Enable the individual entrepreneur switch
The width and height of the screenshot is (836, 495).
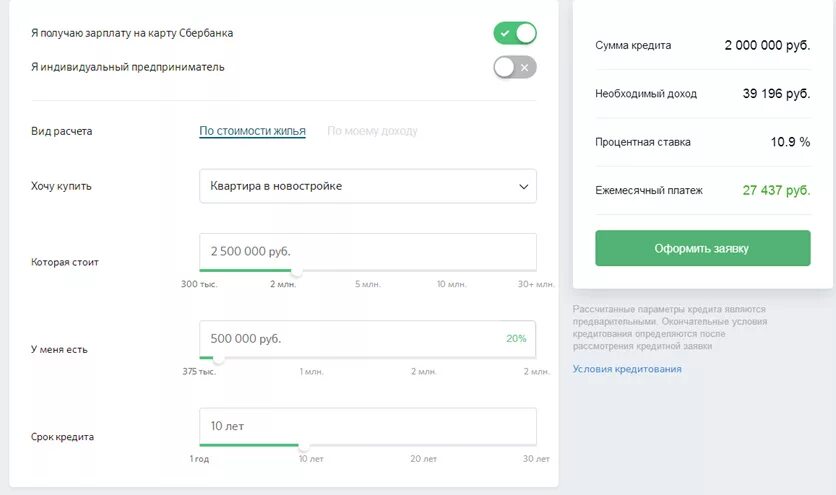click(515, 67)
